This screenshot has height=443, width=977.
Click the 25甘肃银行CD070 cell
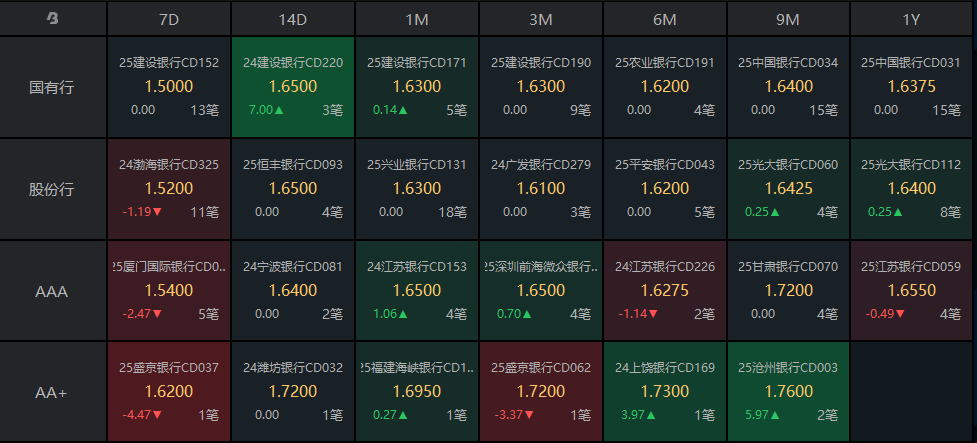788,291
